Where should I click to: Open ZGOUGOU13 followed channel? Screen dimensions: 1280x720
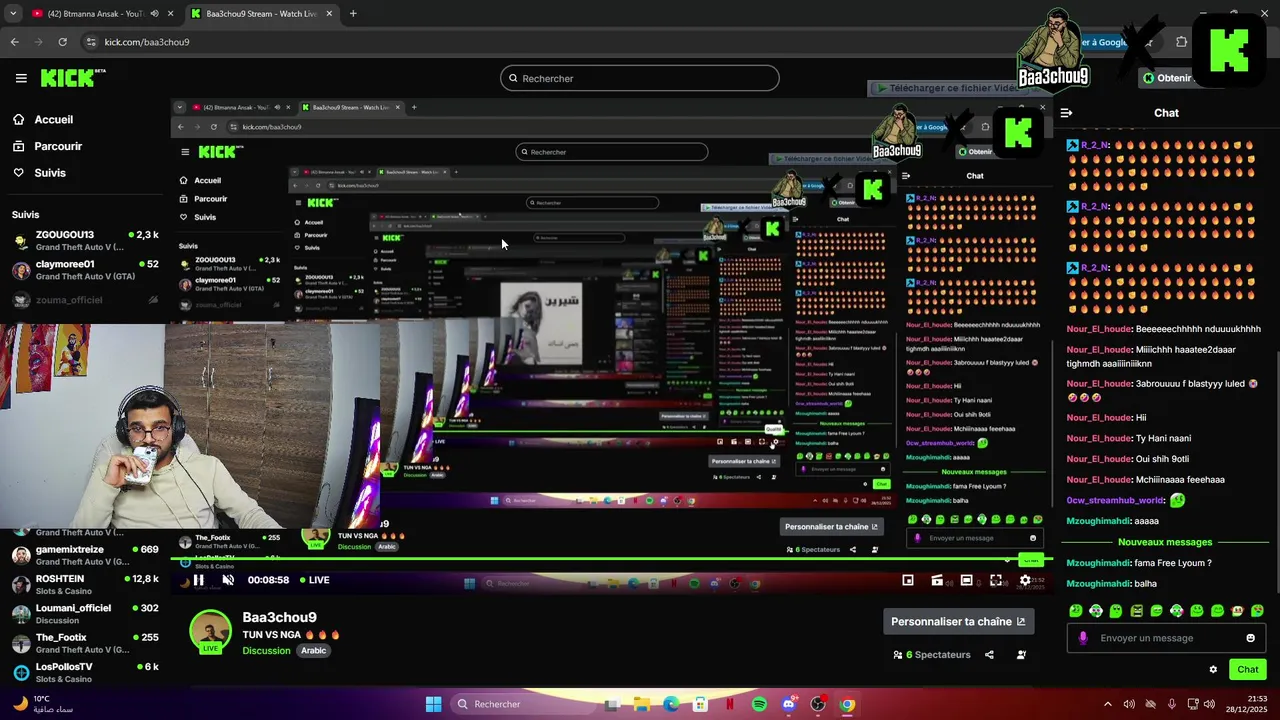(x=85, y=240)
